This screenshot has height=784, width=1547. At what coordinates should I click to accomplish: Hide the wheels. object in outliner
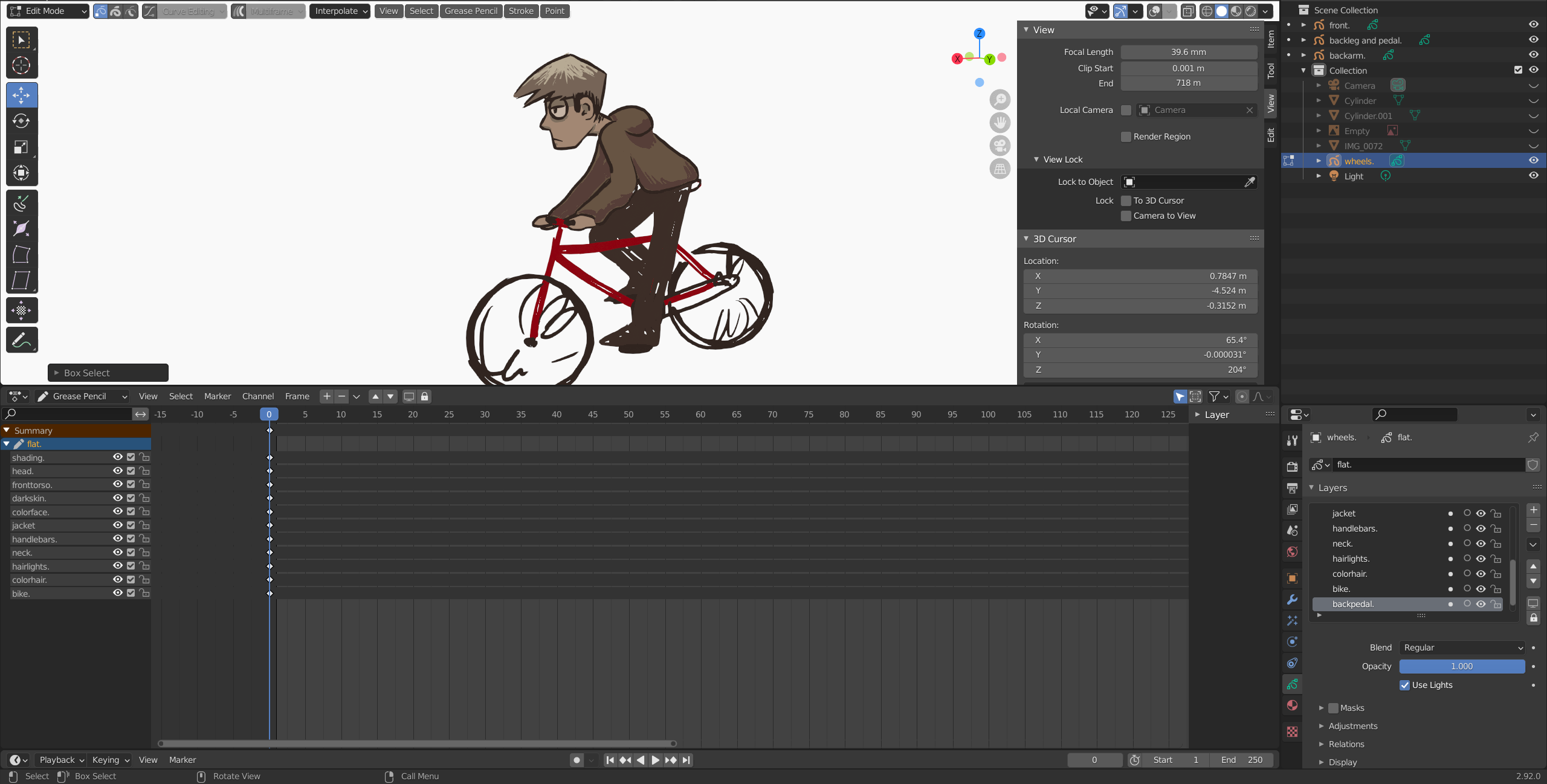pos(1534,161)
